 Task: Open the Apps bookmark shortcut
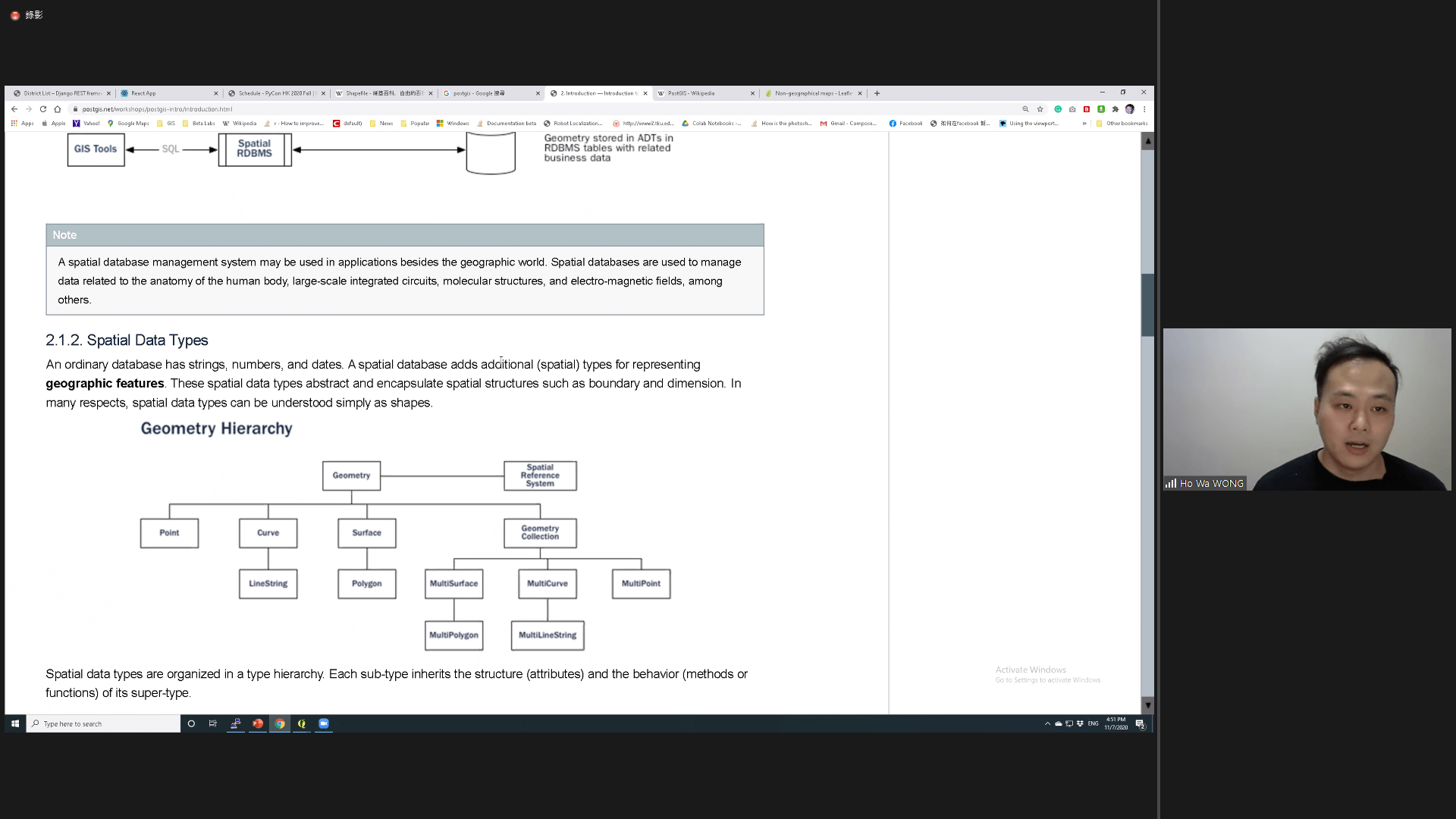tap(23, 123)
